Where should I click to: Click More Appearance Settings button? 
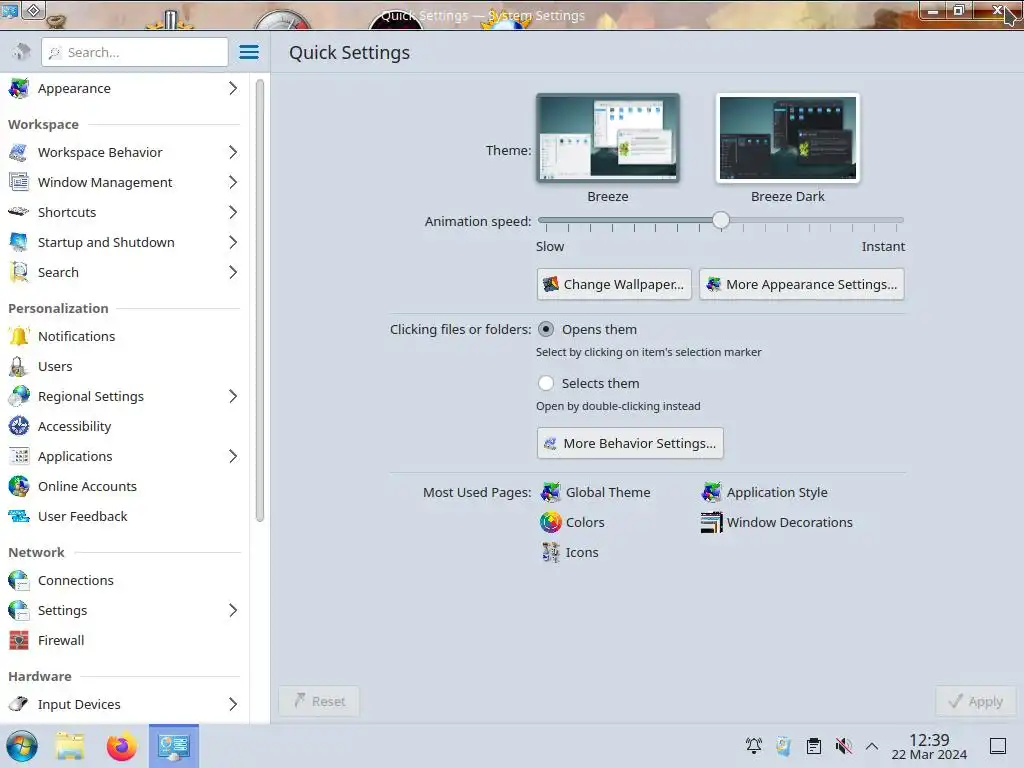[802, 284]
